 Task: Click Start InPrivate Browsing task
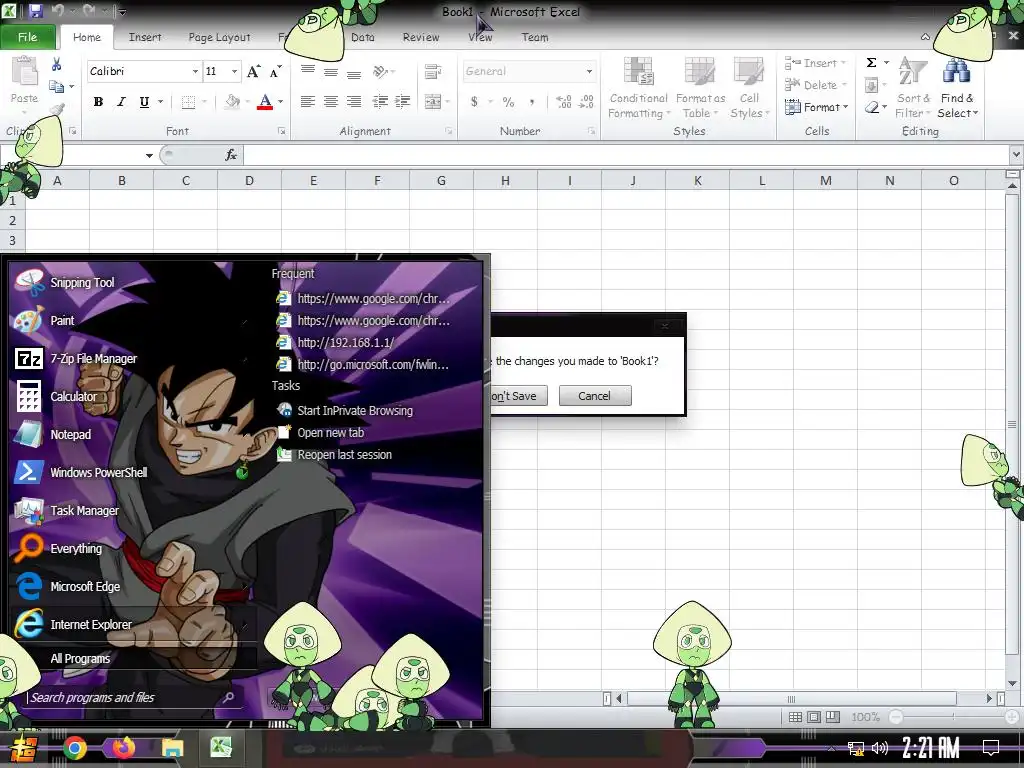(355, 411)
